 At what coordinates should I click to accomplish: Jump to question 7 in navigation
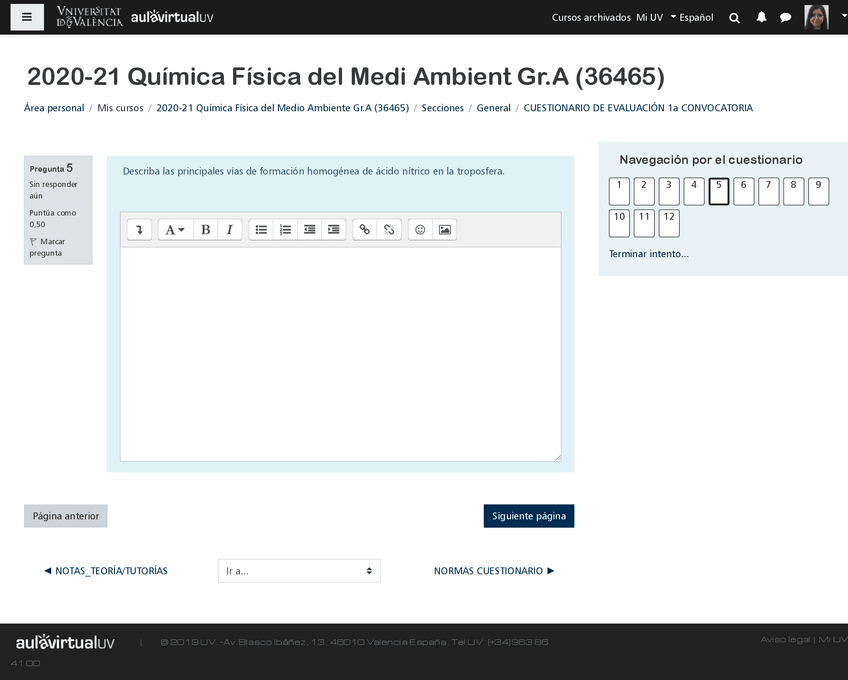[x=768, y=192]
